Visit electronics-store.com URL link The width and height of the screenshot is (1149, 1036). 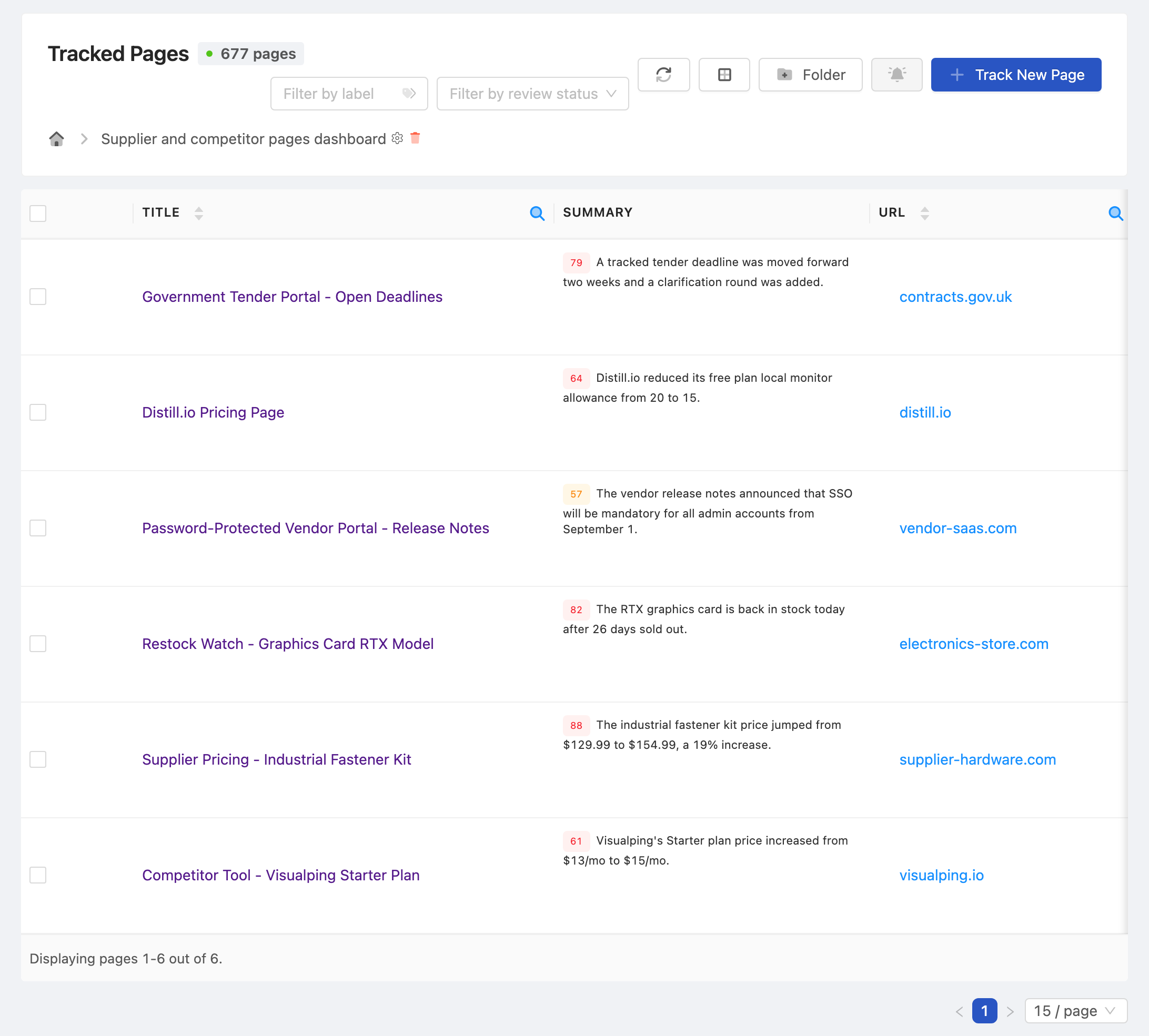point(973,644)
